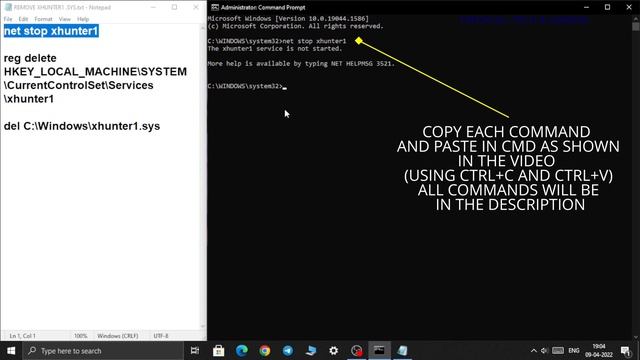
Task: Click the Command Prompt title bar icon
Action: pos(215,7)
